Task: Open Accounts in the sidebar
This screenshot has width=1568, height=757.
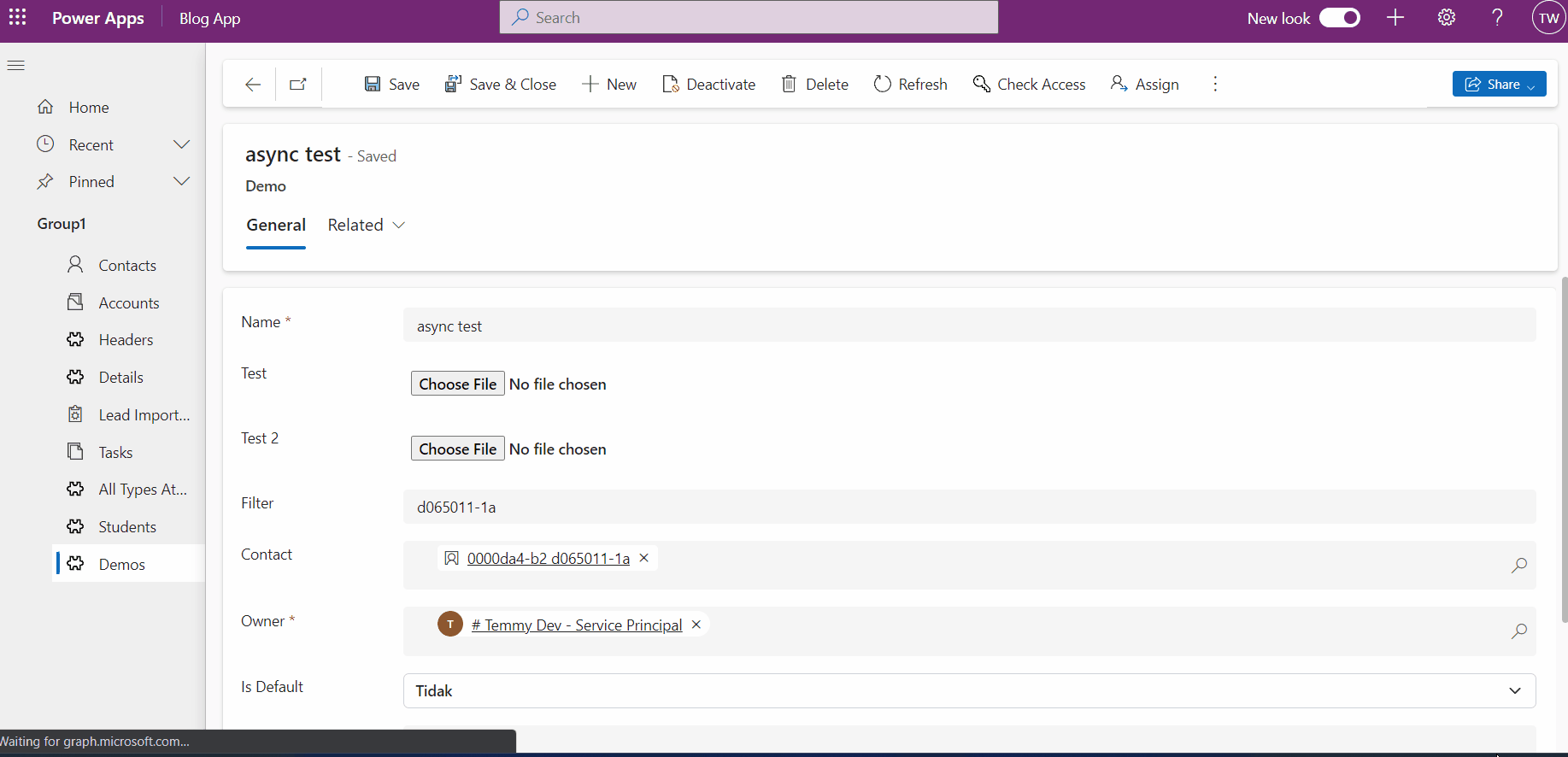Action: (x=128, y=303)
